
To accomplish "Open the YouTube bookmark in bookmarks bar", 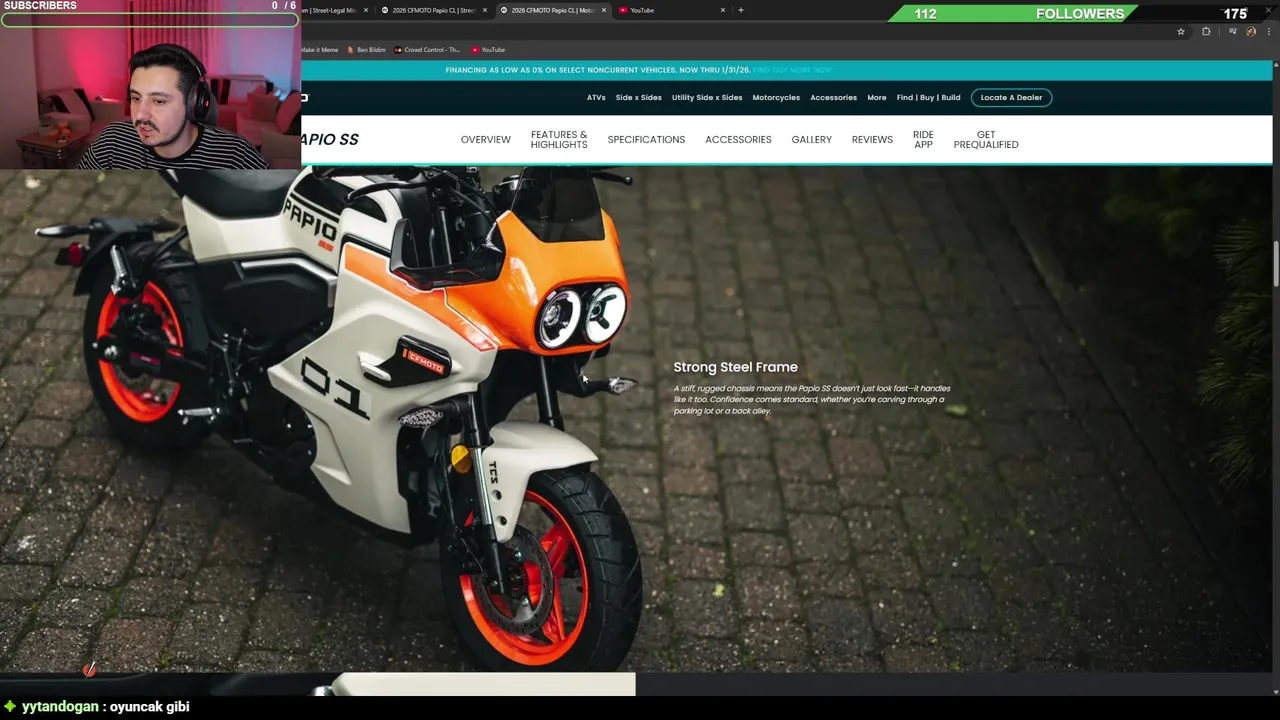I will tap(489, 49).
